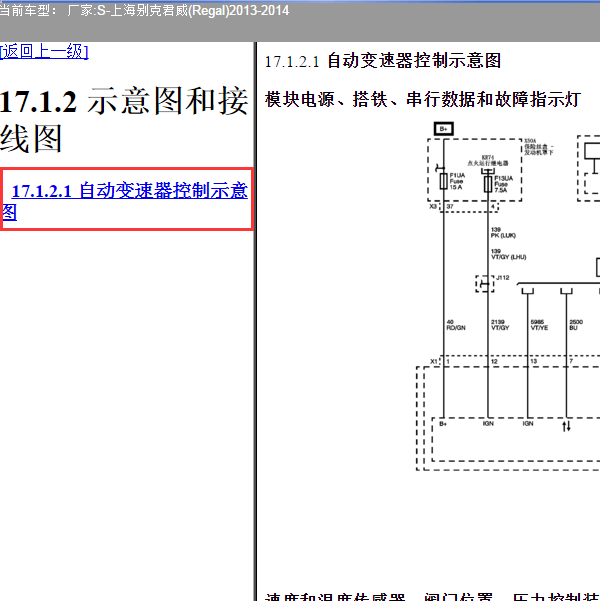
Task: Click the 当前车型 header text
Action: click(144, 10)
